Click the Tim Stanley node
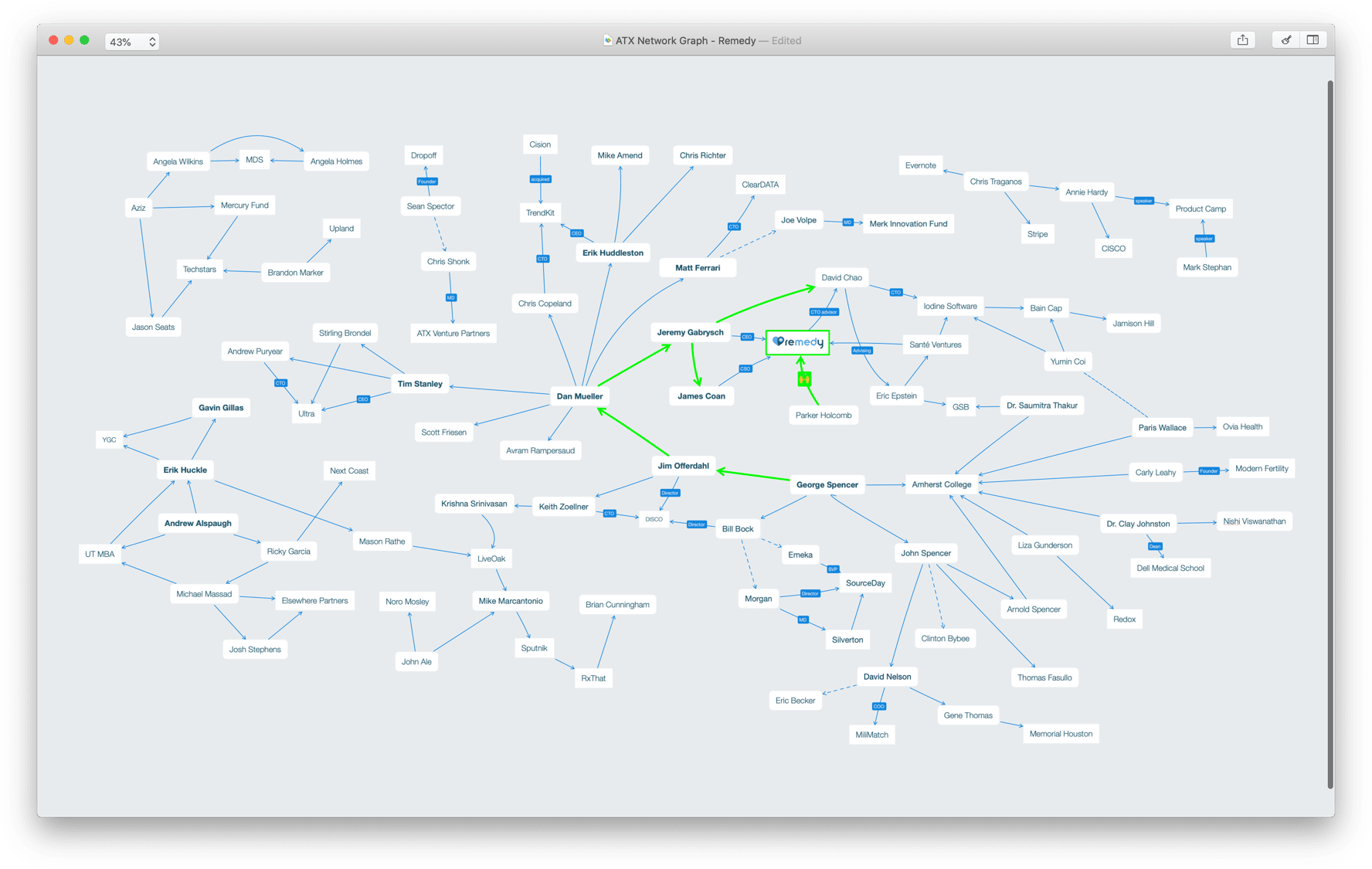 419,384
